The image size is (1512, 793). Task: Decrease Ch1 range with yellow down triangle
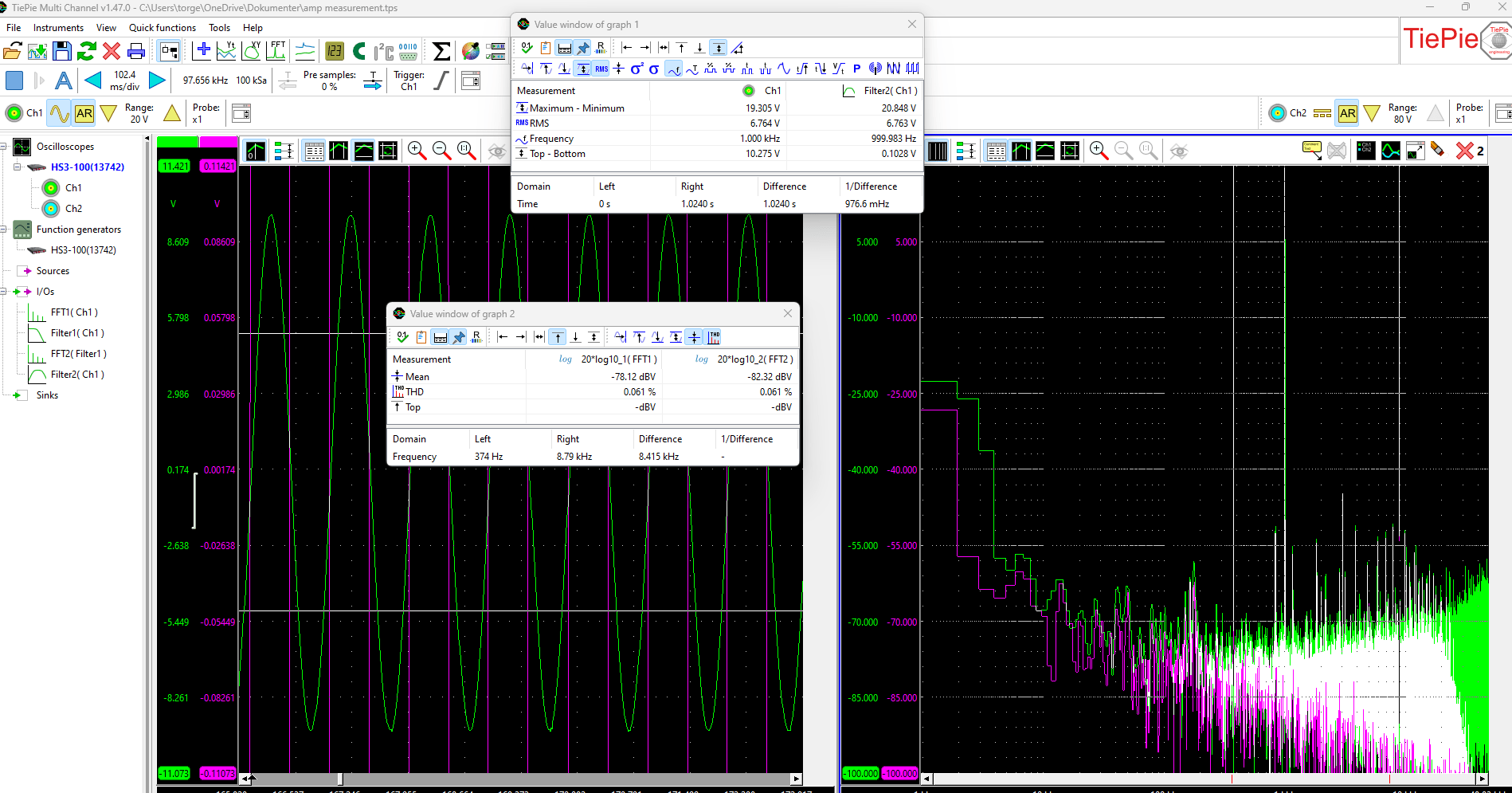(x=108, y=113)
